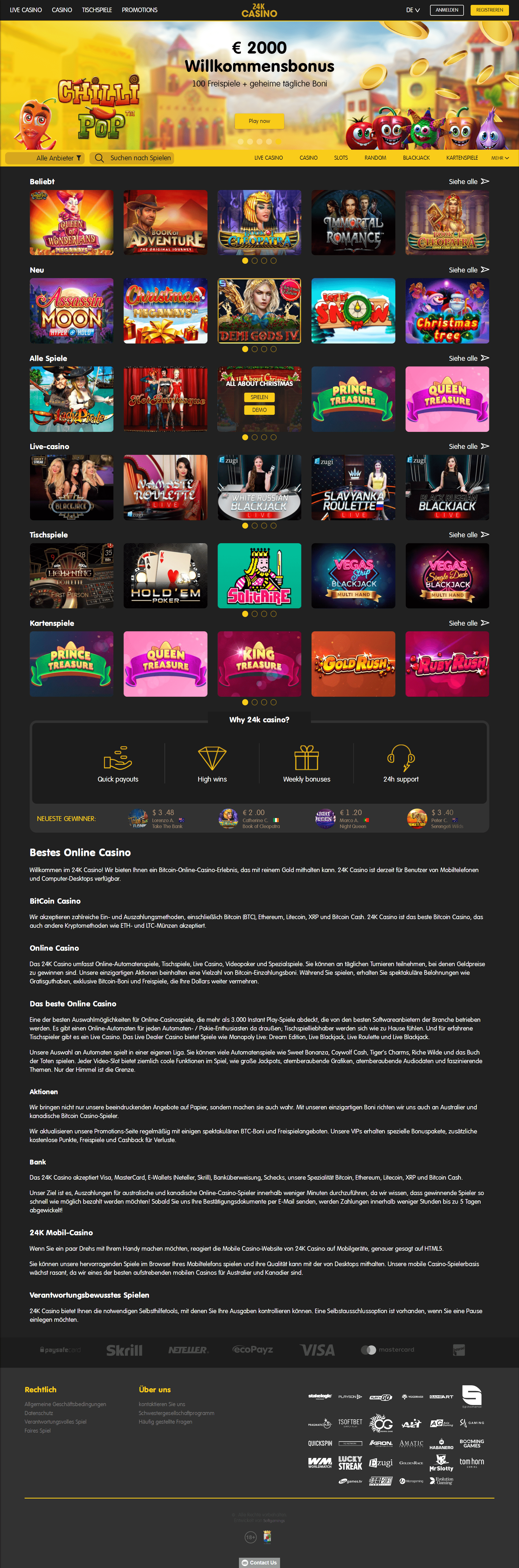Open the DE language dropdown
This screenshot has width=519, height=1568.
(x=413, y=10)
